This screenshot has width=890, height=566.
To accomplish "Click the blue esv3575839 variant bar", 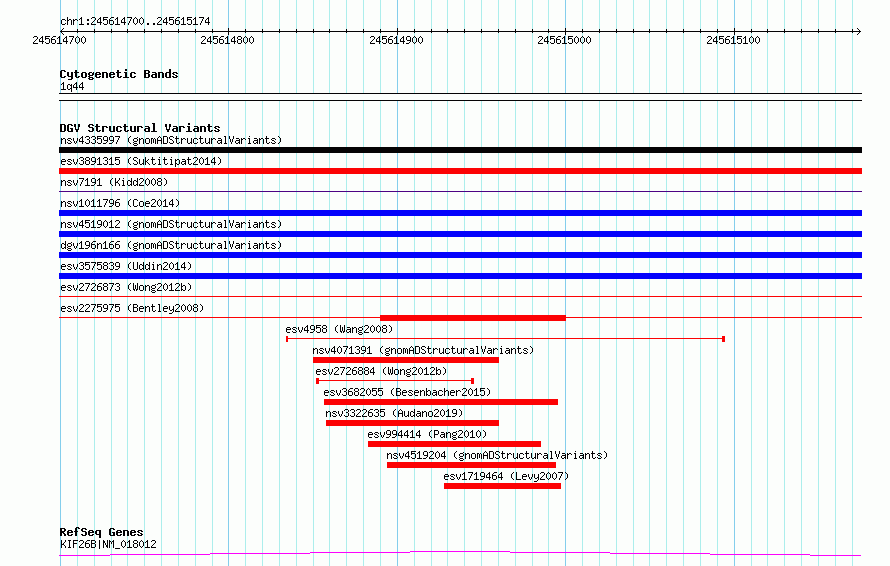I will pyautogui.click(x=460, y=276).
